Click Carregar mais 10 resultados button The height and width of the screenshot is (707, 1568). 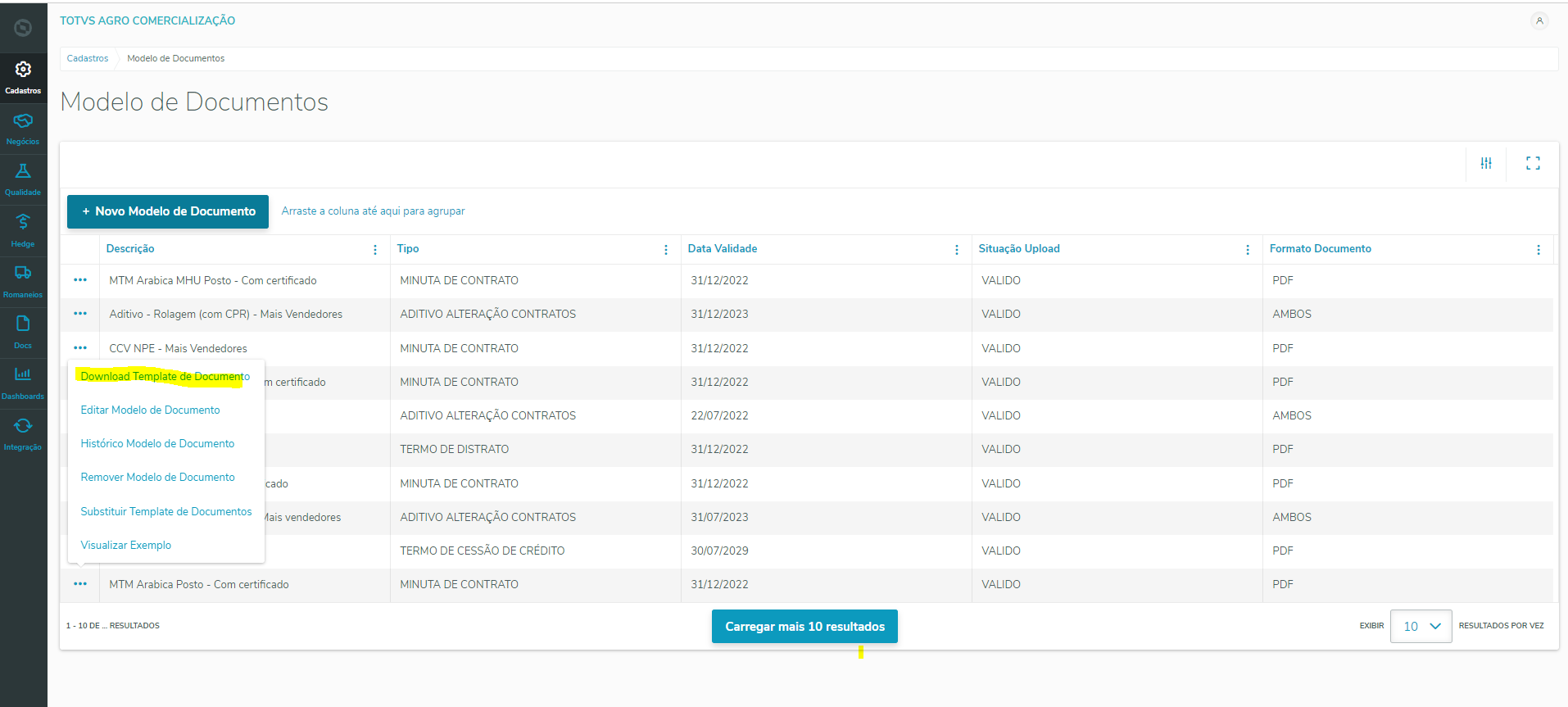(804, 627)
